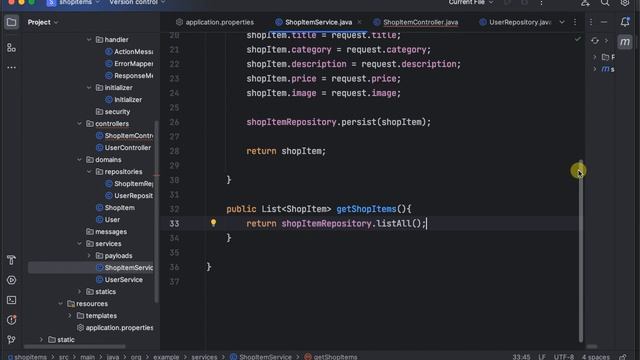Switch to UserRepository.java tab
The width and height of the screenshot is (640, 360).
point(515,22)
